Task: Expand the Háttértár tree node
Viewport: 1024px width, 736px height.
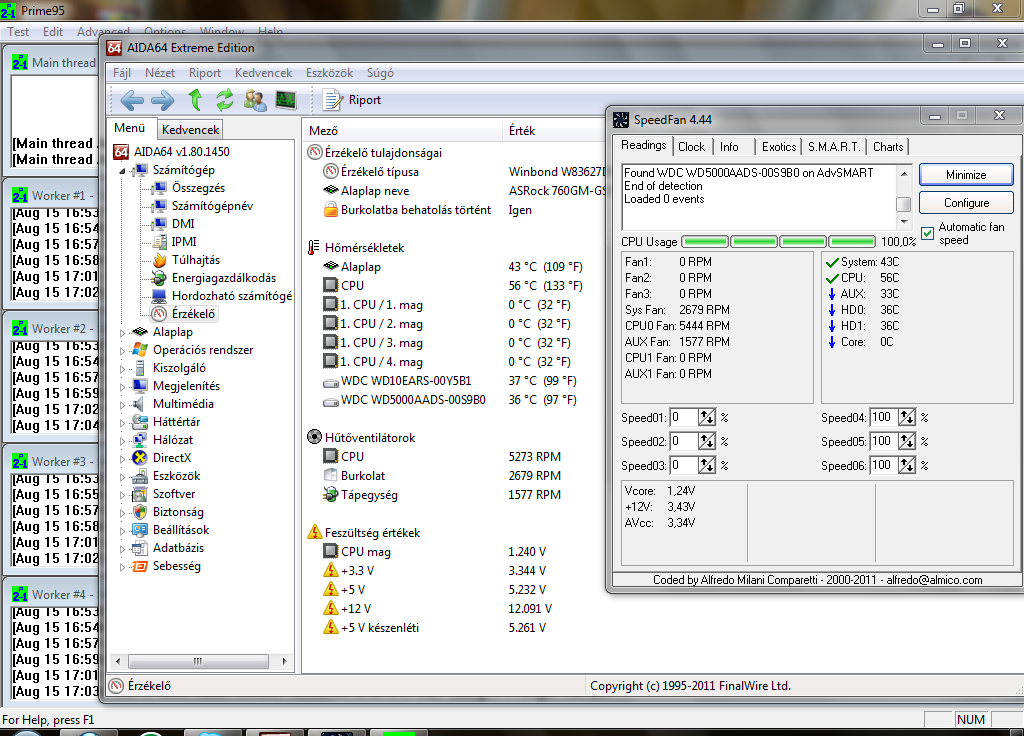Action: coord(122,423)
